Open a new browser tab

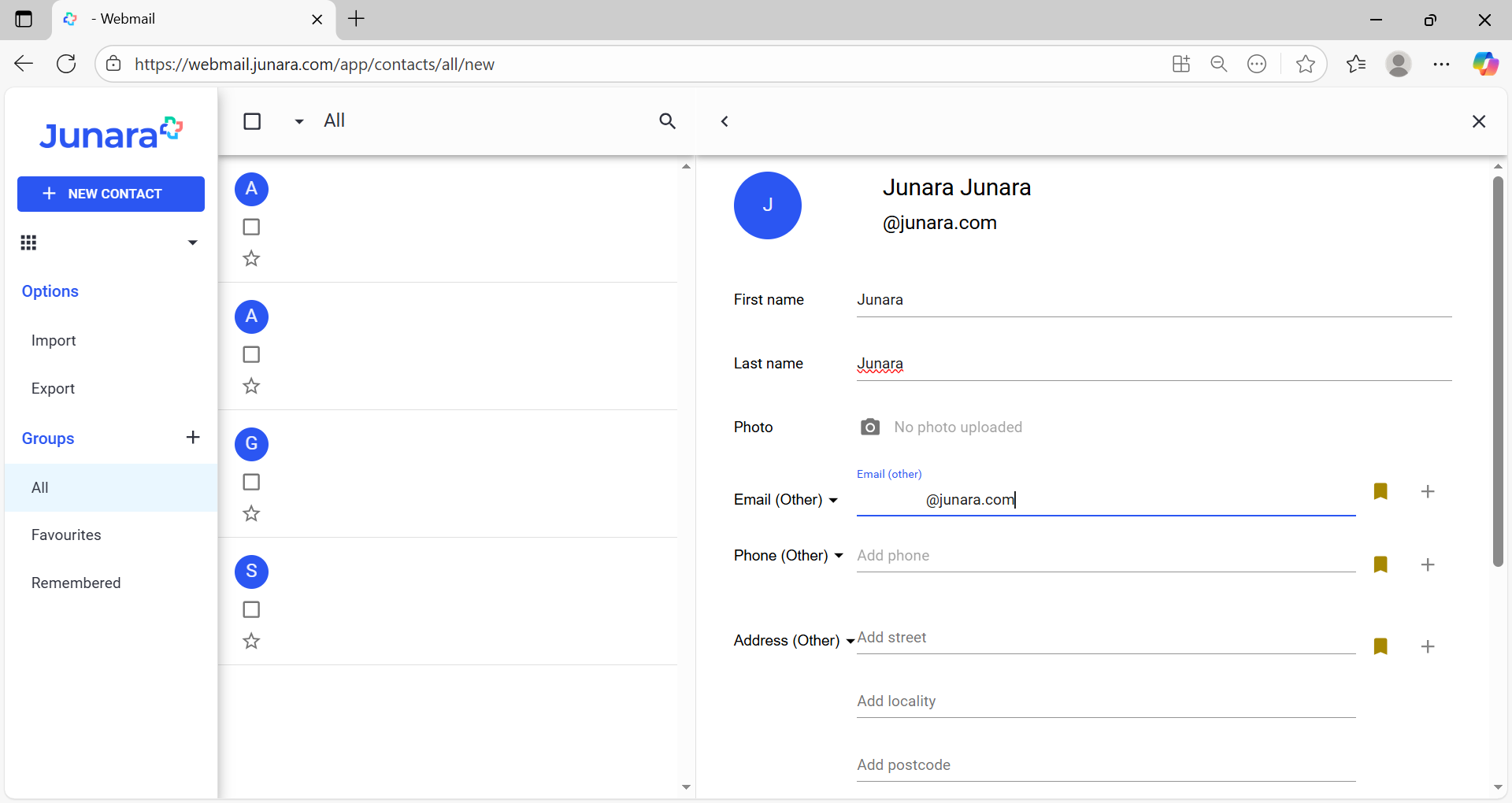coord(357,19)
